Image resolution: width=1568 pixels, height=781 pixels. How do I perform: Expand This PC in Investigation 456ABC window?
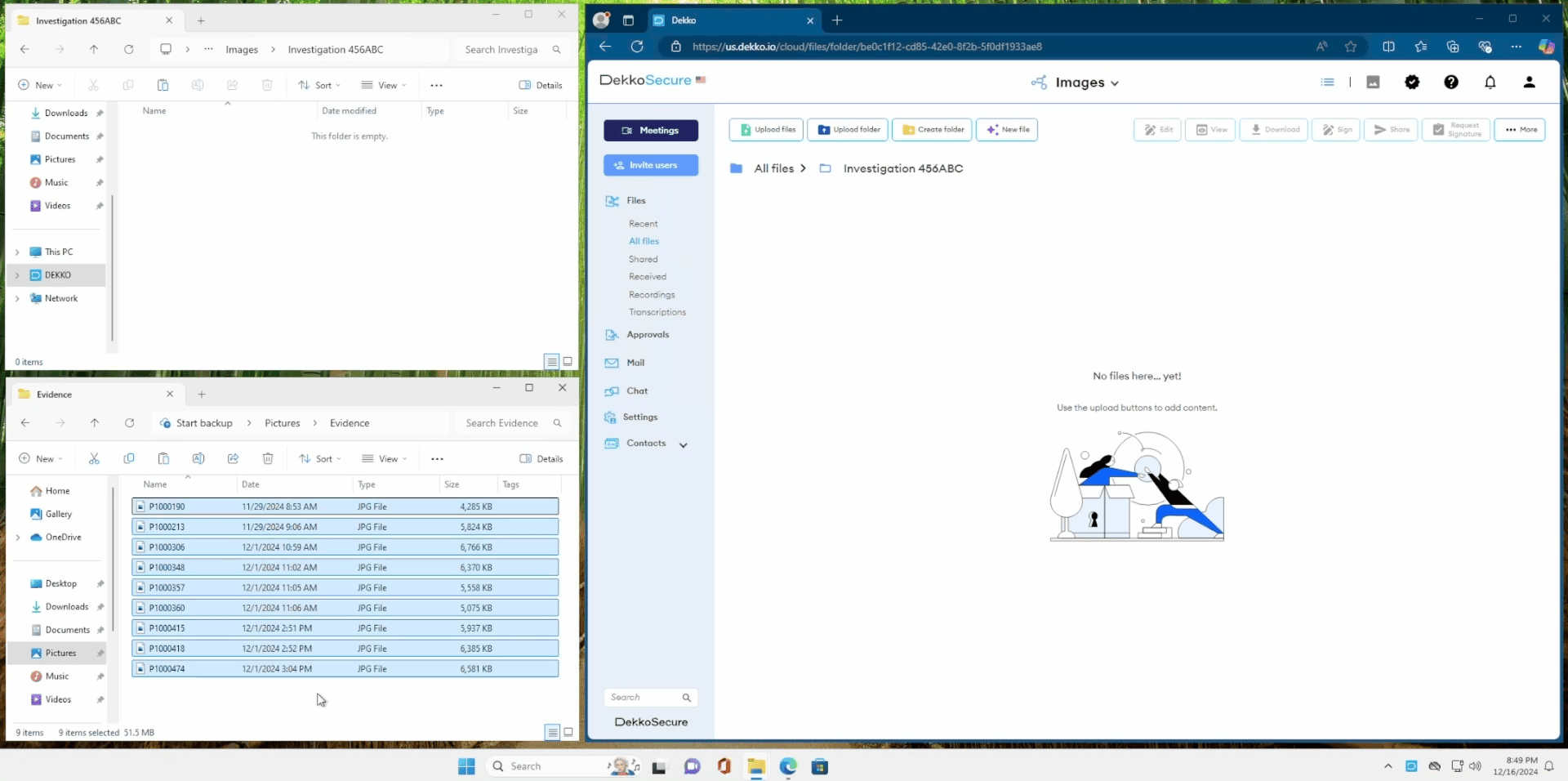click(x=17, y=252)
